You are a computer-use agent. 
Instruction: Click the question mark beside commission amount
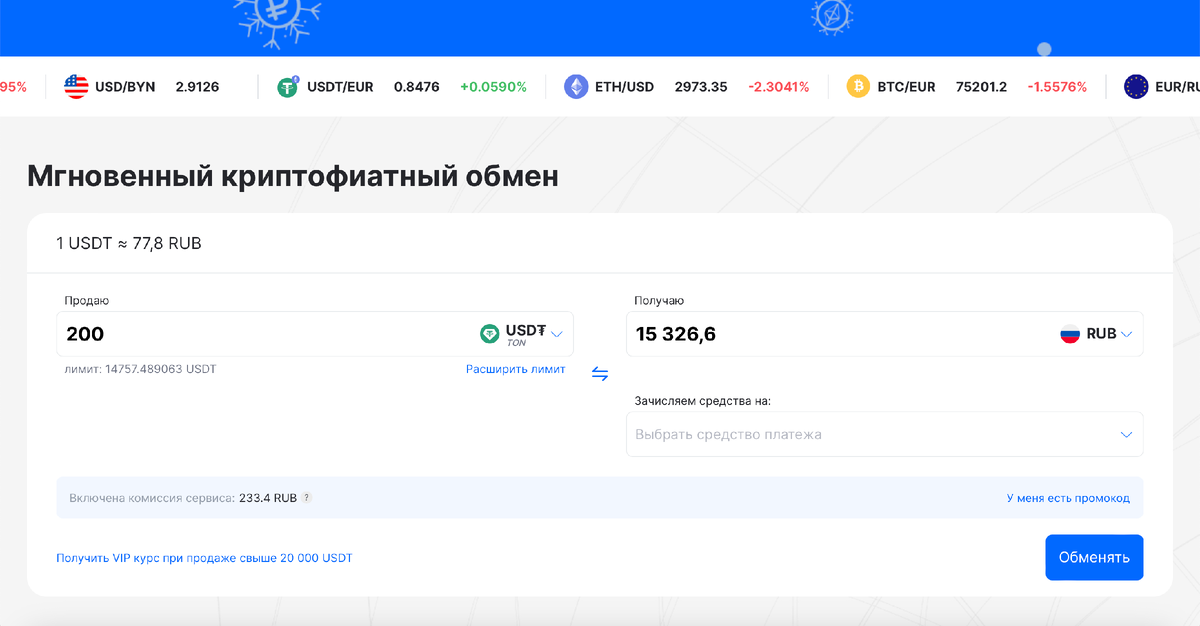(x=306, y=497)
